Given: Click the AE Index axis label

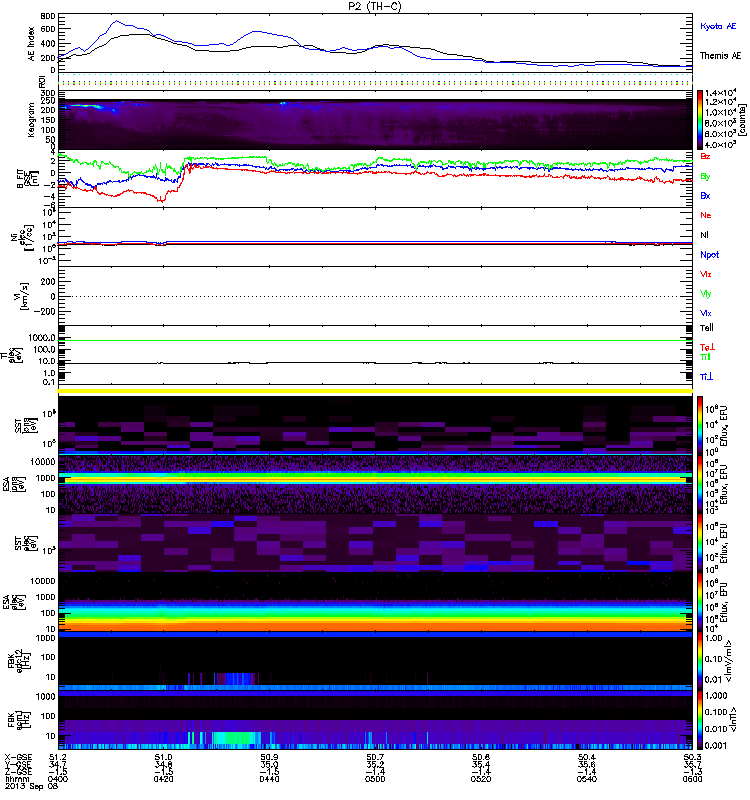Looking at the screenshot, I should pos(31,44).
